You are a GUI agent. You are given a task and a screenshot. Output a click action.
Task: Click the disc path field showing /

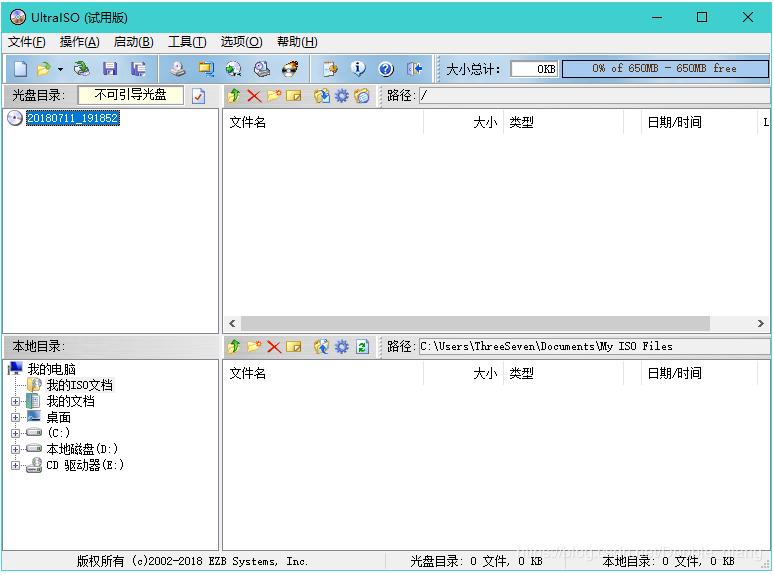pyautogui.click(x=594, y=96)
